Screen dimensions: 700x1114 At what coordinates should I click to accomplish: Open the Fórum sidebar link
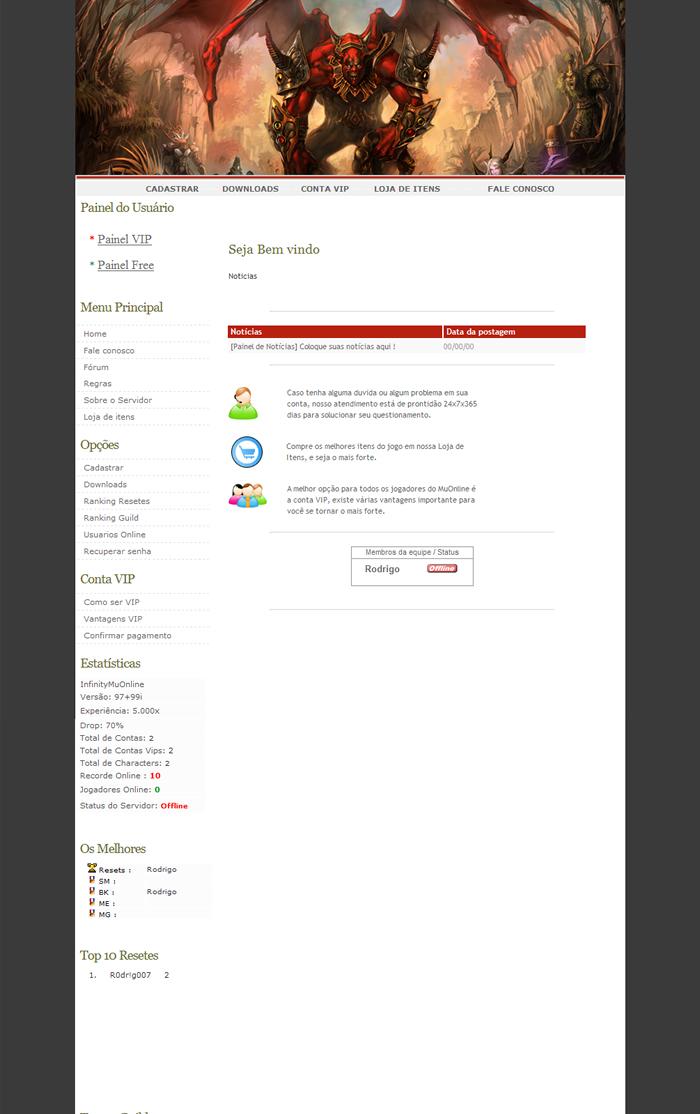(96, 367)
